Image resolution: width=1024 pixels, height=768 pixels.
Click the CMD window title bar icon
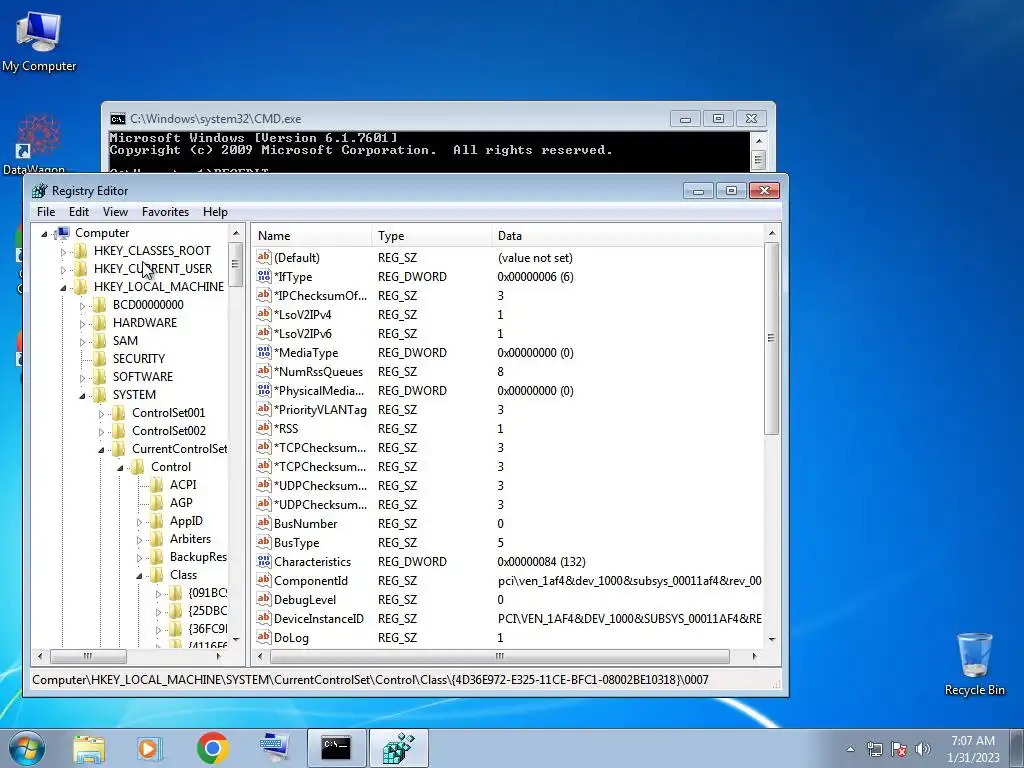[118, 119]
